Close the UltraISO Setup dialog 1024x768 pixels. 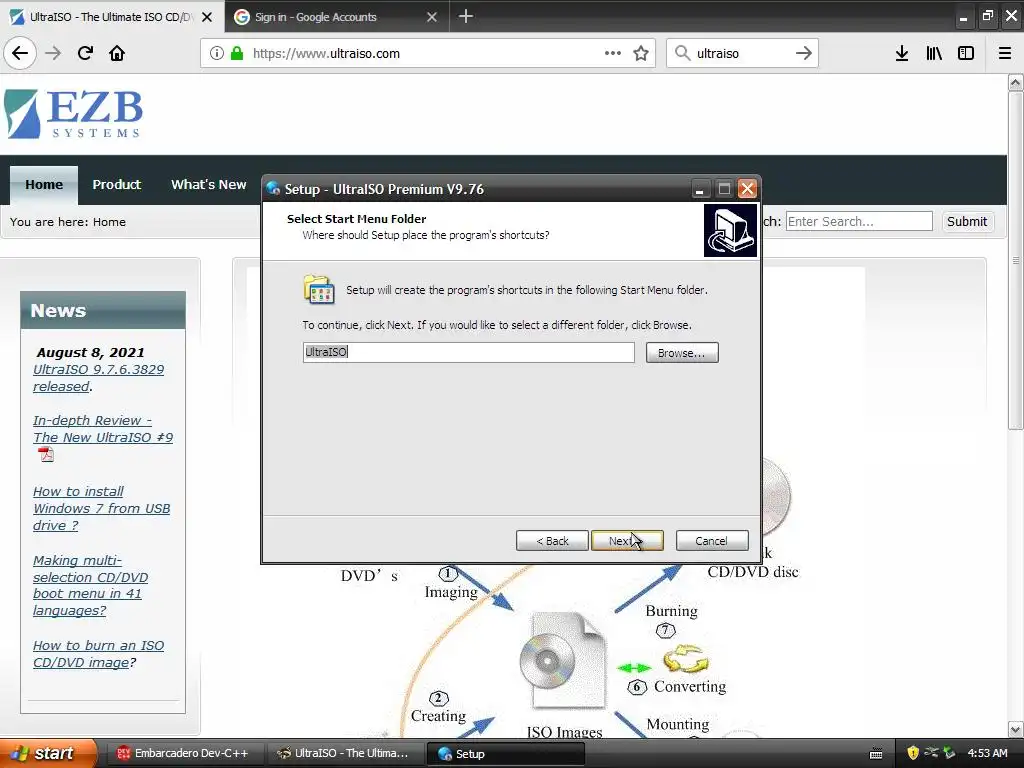pyautogui.click(x=747, y=189)
